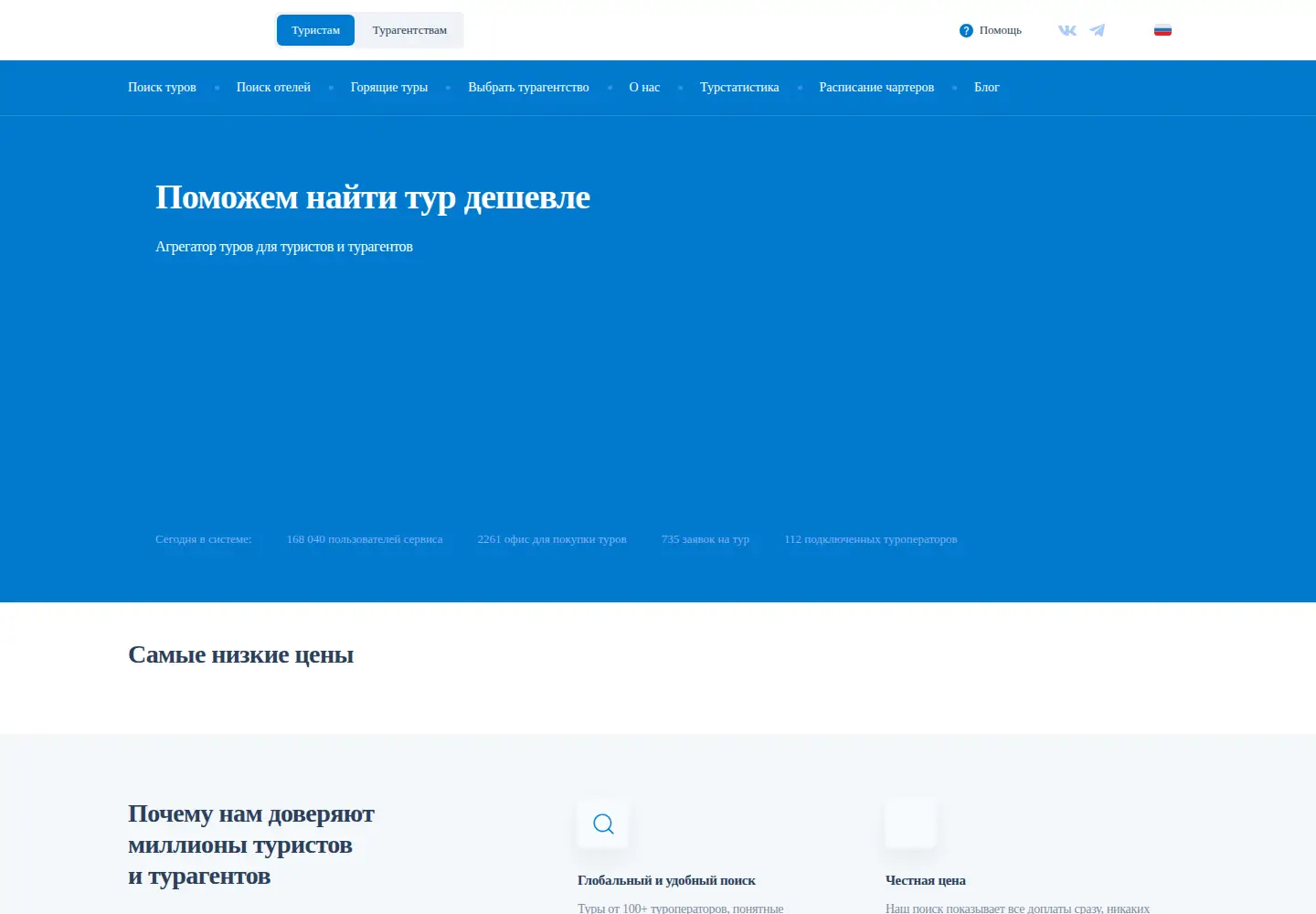Open Выбрать турагентство page
The width and height of the screenshot is (1316, 914).
tap(528, 88)
